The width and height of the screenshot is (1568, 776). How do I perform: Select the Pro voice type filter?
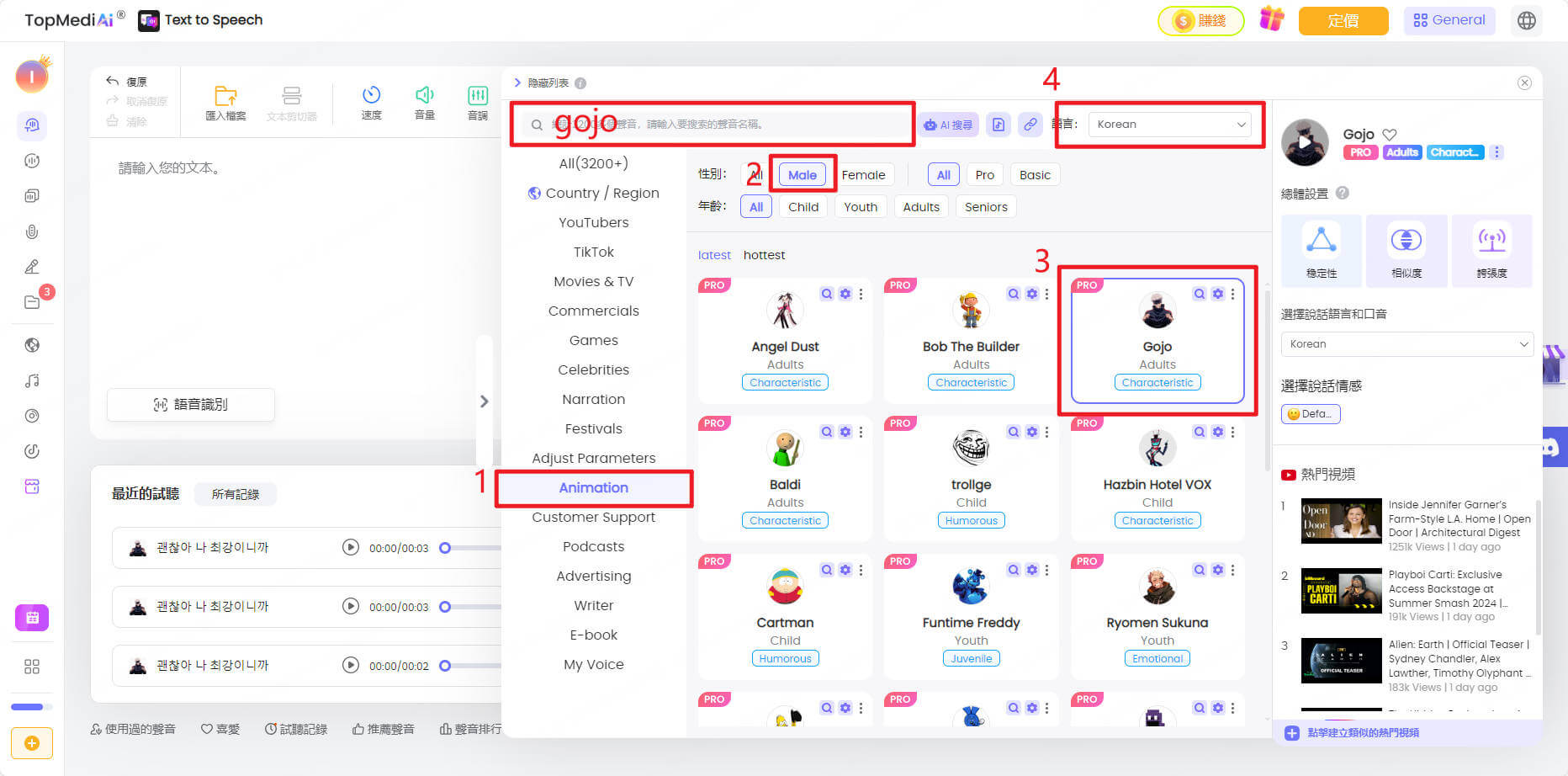984,175
